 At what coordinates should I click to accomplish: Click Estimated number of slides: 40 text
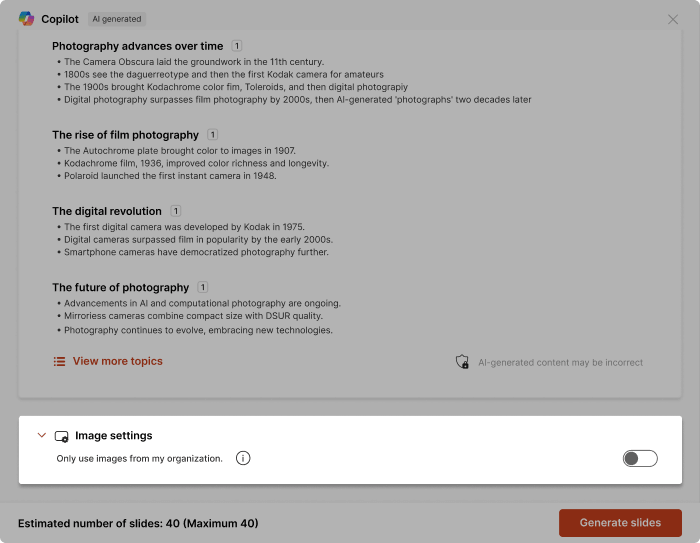coord(138,523)
